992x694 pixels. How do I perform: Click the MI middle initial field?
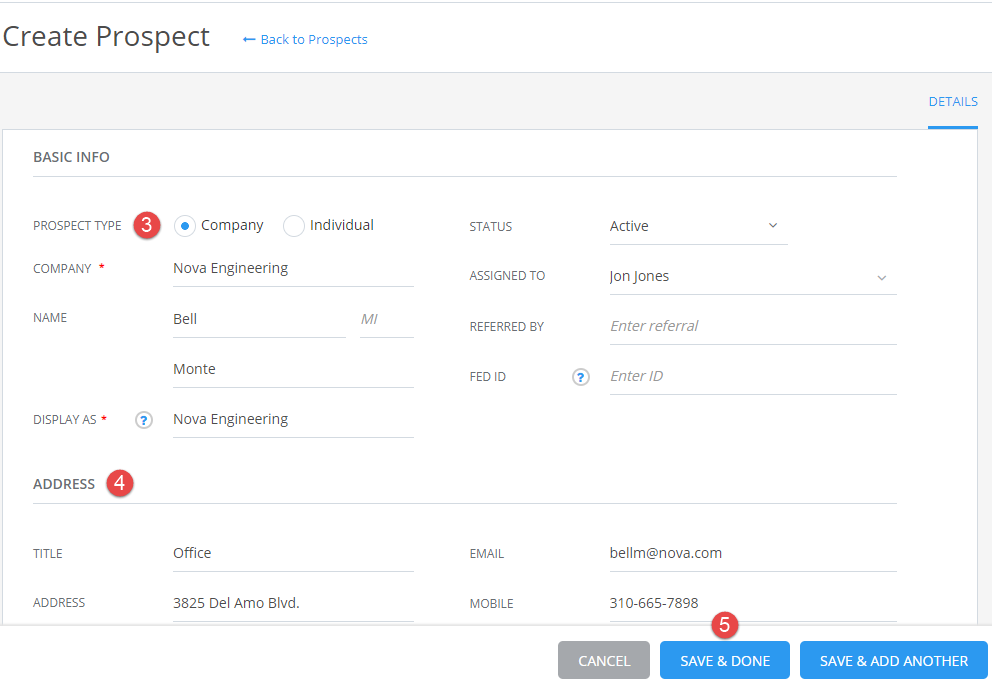point(387,319)
